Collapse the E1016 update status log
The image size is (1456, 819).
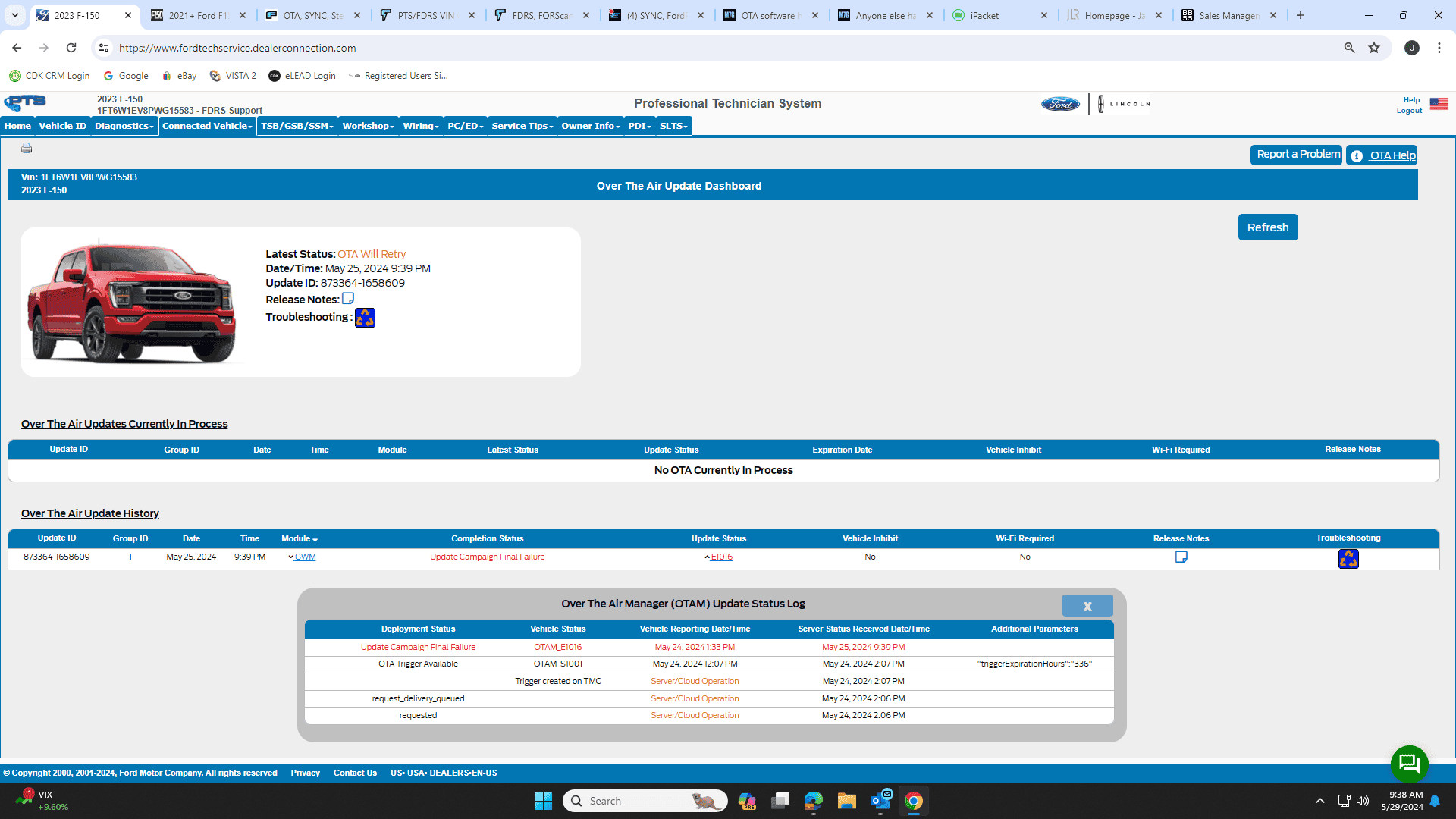coord(719,557)
